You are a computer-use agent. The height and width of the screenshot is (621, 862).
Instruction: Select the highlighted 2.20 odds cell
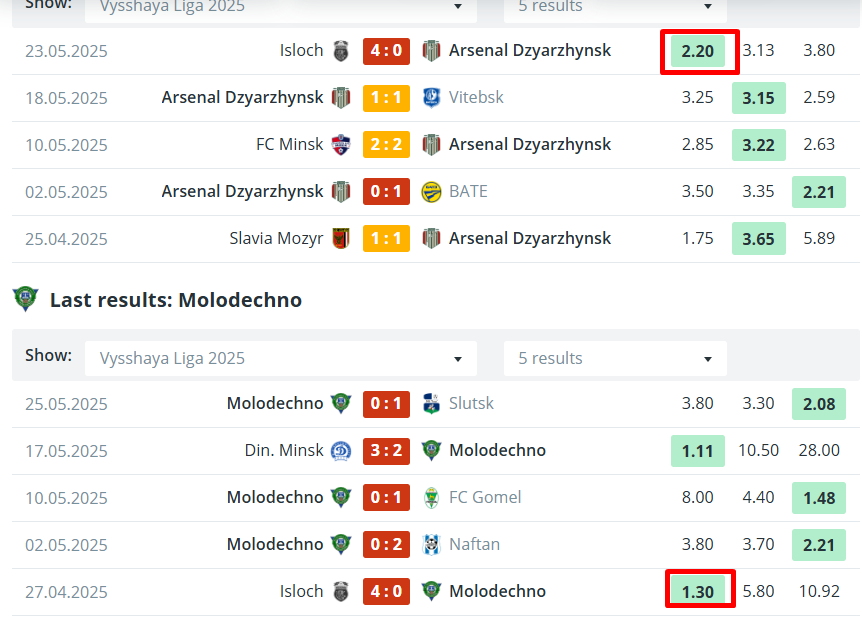click(x=698, y=51)
